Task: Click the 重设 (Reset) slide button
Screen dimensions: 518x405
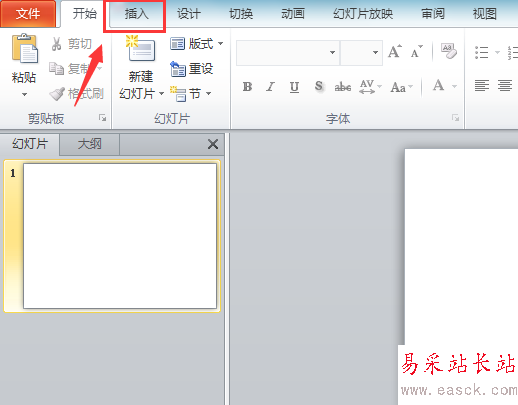Action: click(192, 69)
